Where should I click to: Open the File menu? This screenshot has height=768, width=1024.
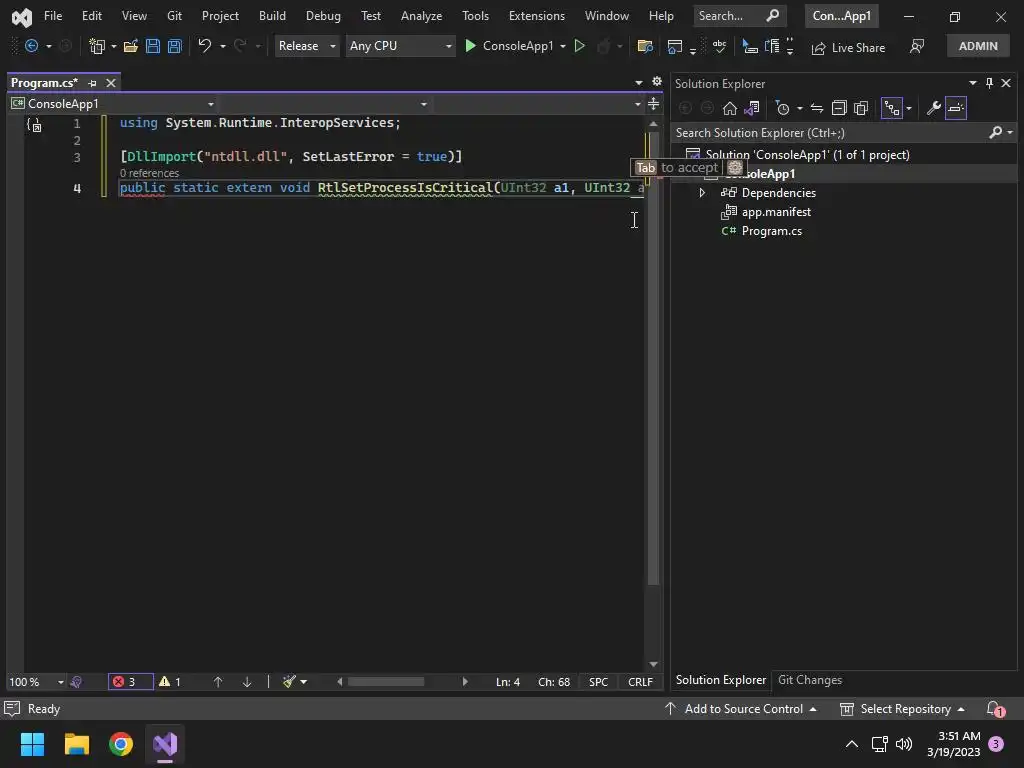coord(53,16)
